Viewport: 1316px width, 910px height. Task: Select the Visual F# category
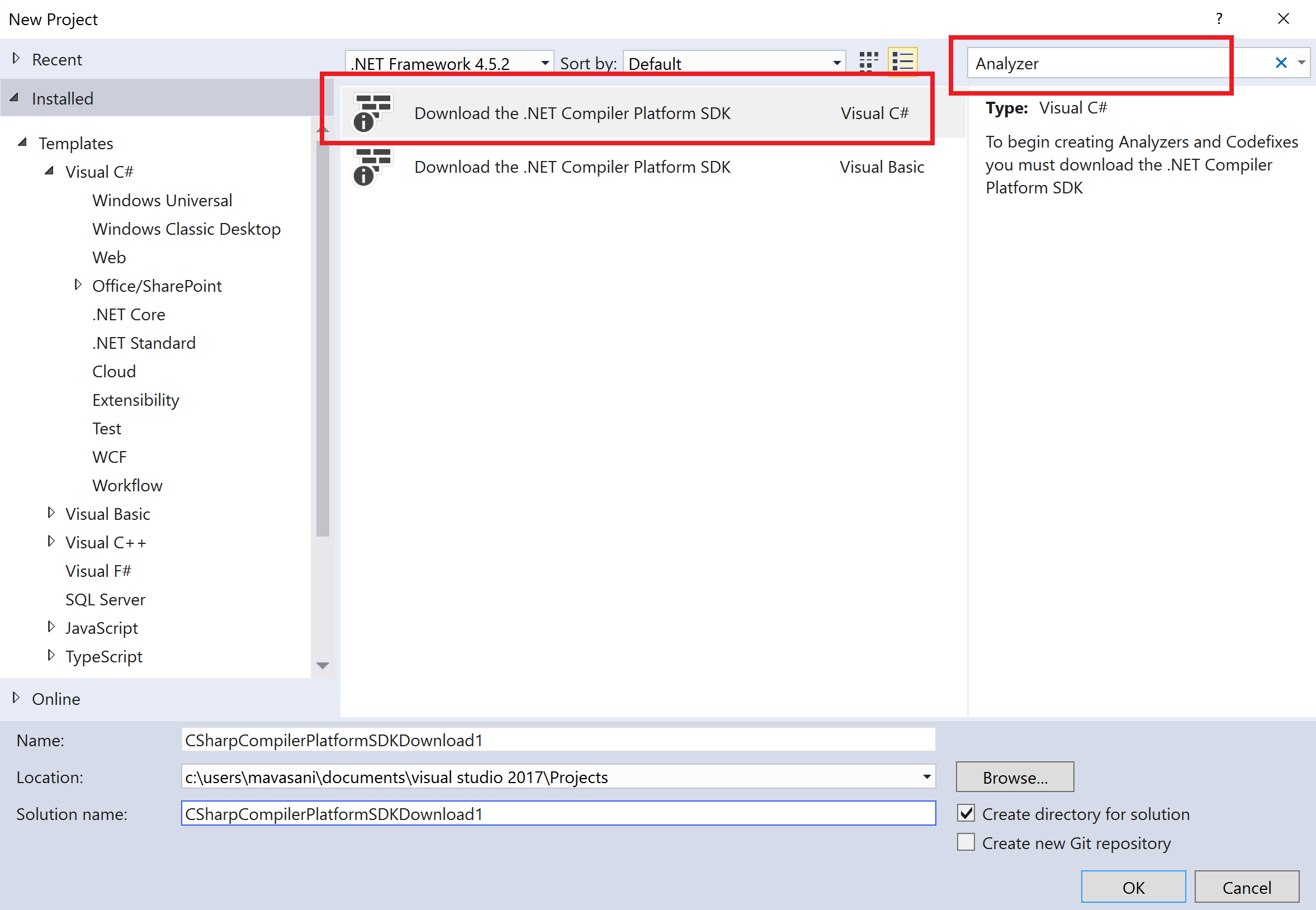click(x=98, y=571)
